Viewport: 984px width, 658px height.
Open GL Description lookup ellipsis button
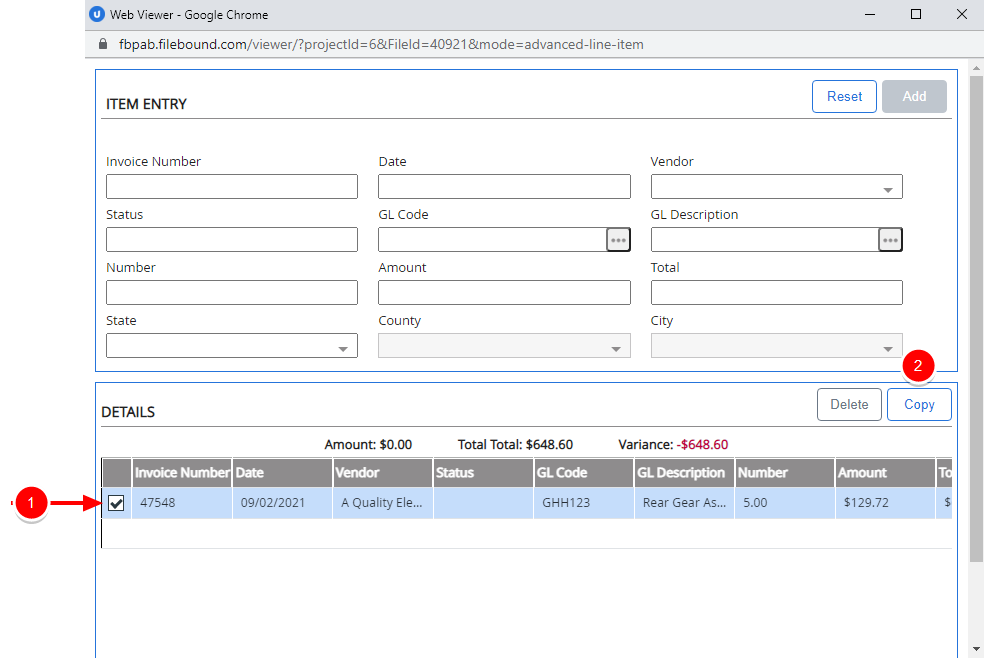[x=890, y=240]
